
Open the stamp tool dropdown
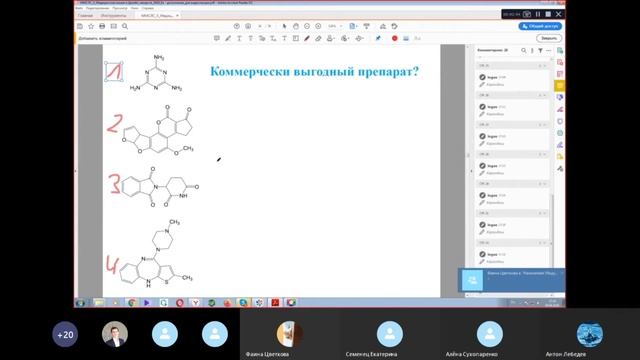pyautogui.click(x=331, y=38)
